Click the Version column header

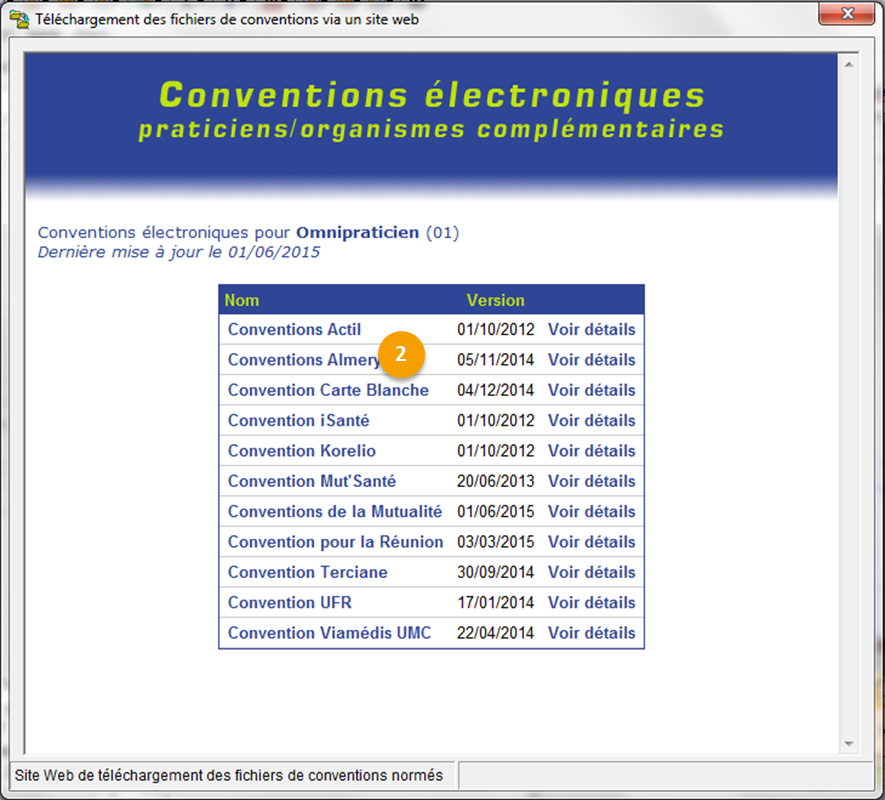[x=496, y=300]
